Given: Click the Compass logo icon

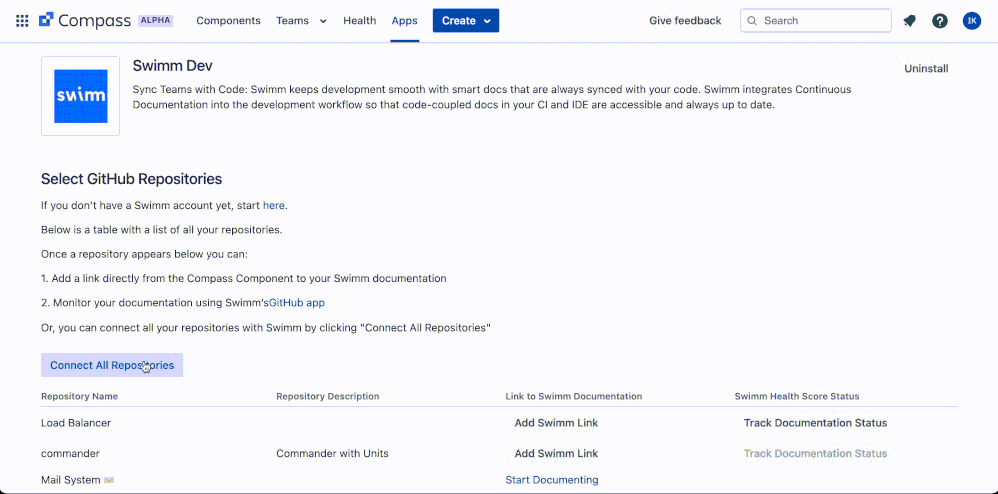Looking at the screenshot, I should point(46,20).
